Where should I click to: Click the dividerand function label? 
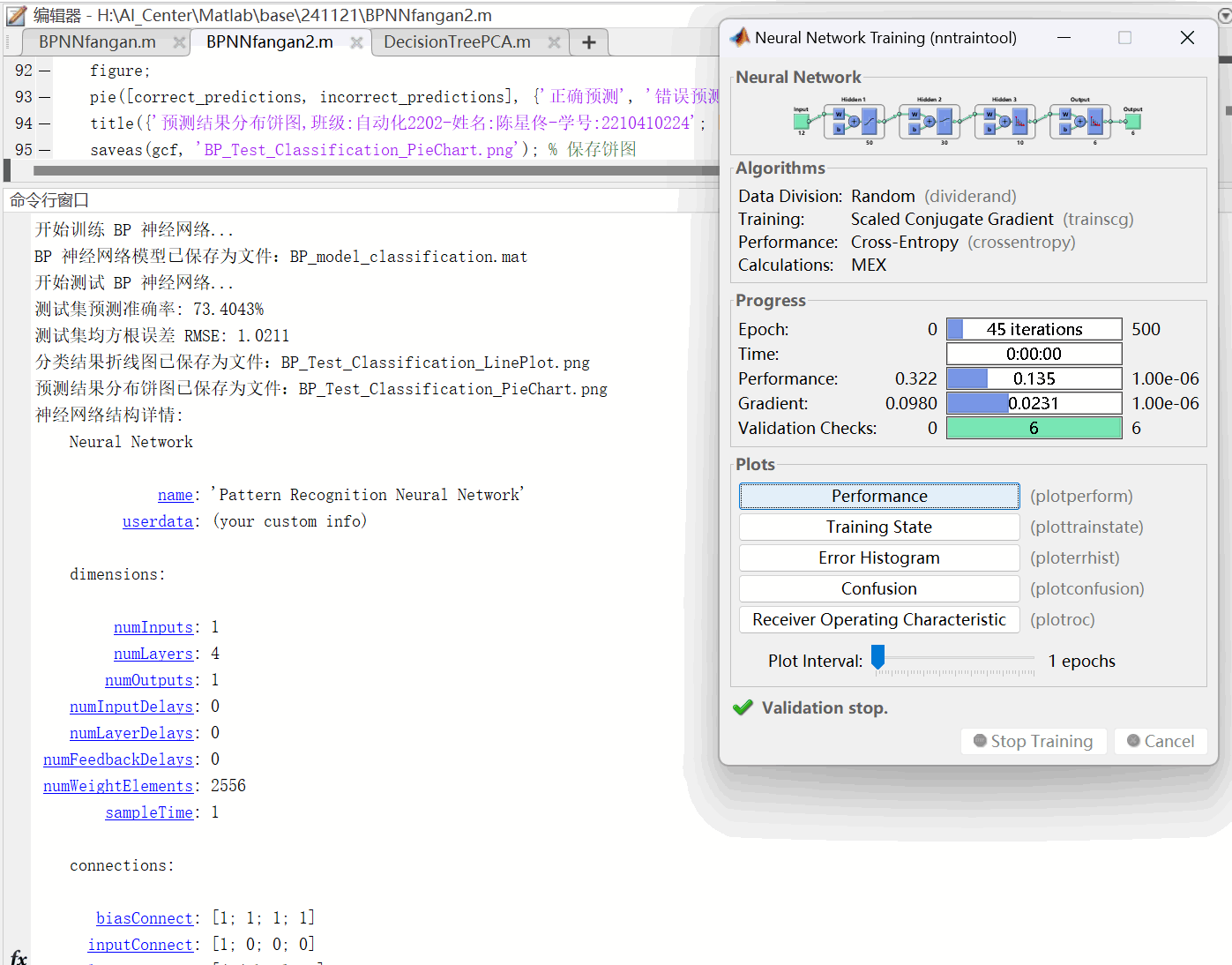click(970, 196)
